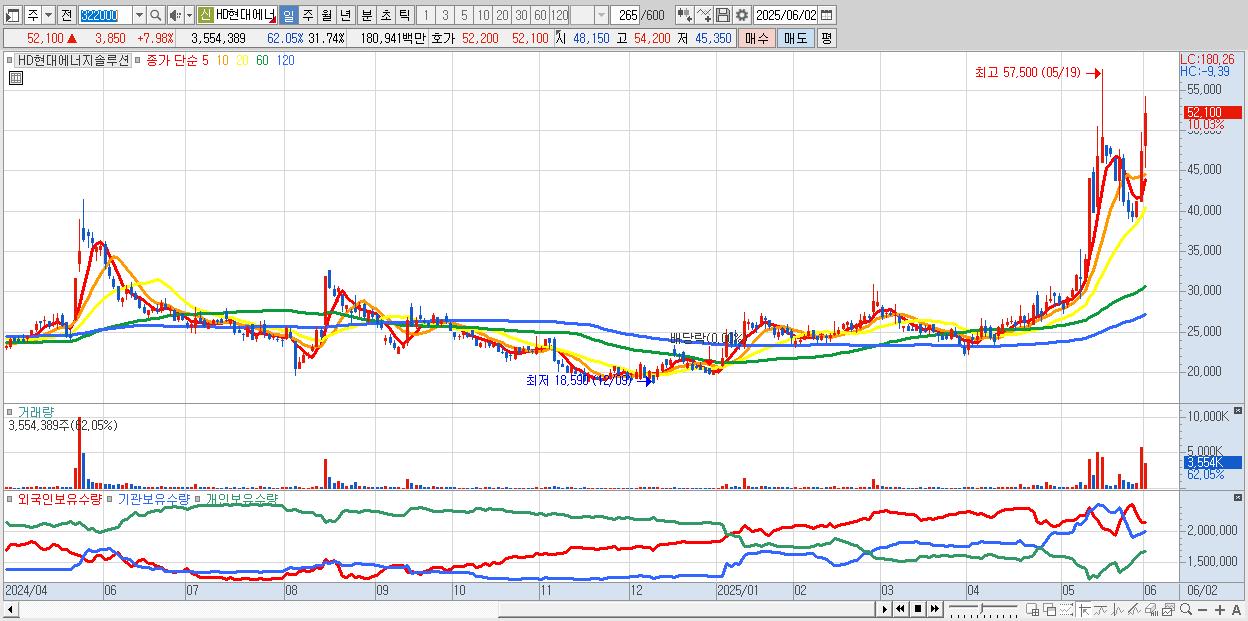This screenshot has height=621, width=1248.
Task: Select interval 5 button
Action: pos(464,15)
